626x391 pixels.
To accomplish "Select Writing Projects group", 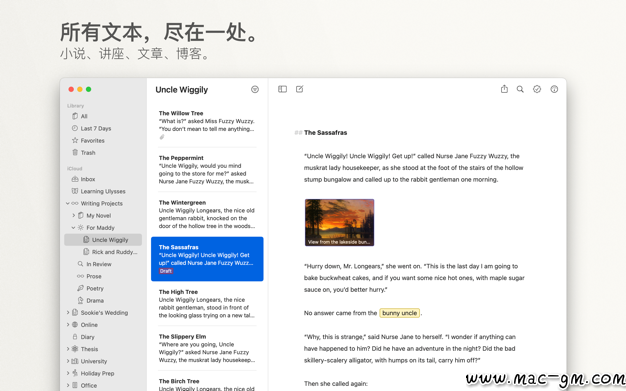I will click(x=103, y=203).
